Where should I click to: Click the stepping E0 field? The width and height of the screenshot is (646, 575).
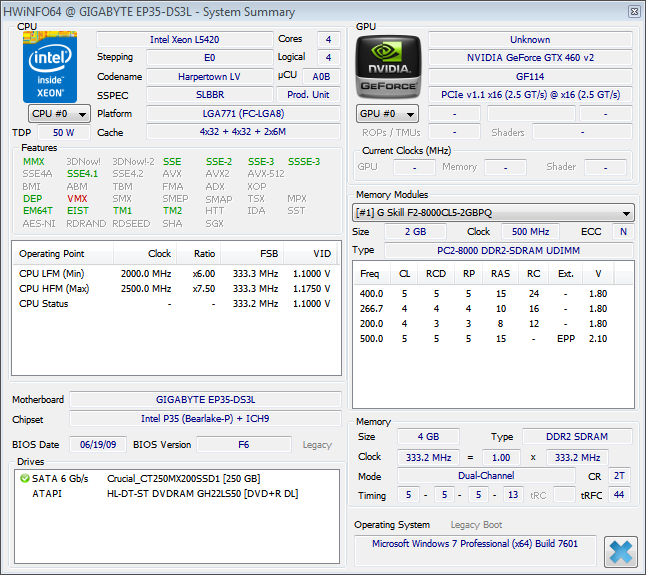[x=210, y=58]
